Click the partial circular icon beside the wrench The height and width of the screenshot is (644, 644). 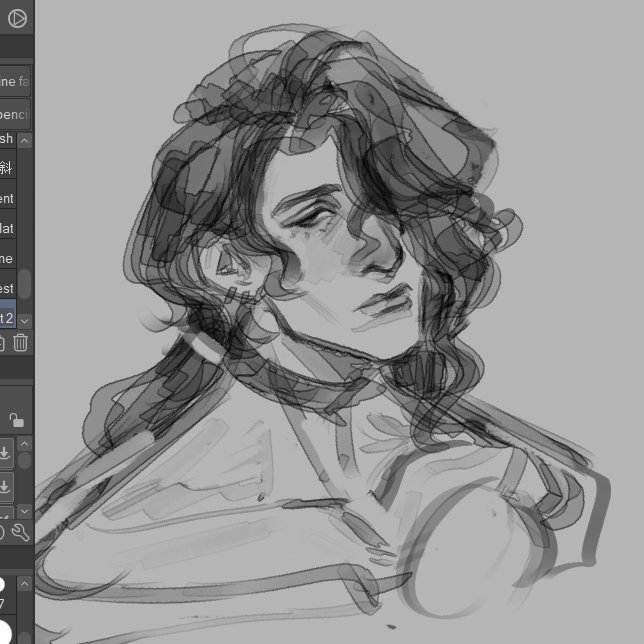(2, 533)
